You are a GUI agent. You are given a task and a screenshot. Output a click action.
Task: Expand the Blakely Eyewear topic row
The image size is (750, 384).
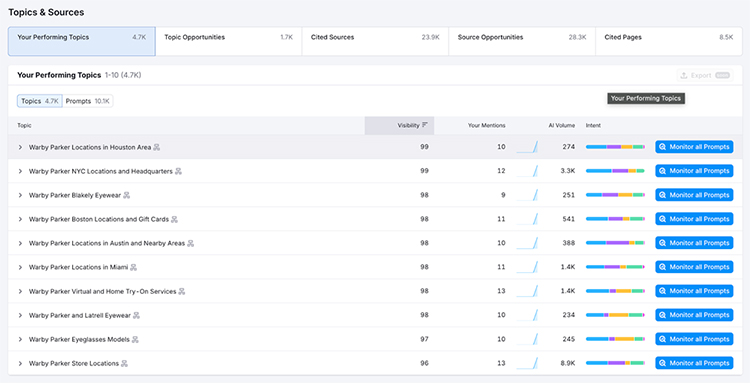tap(20, 195)
